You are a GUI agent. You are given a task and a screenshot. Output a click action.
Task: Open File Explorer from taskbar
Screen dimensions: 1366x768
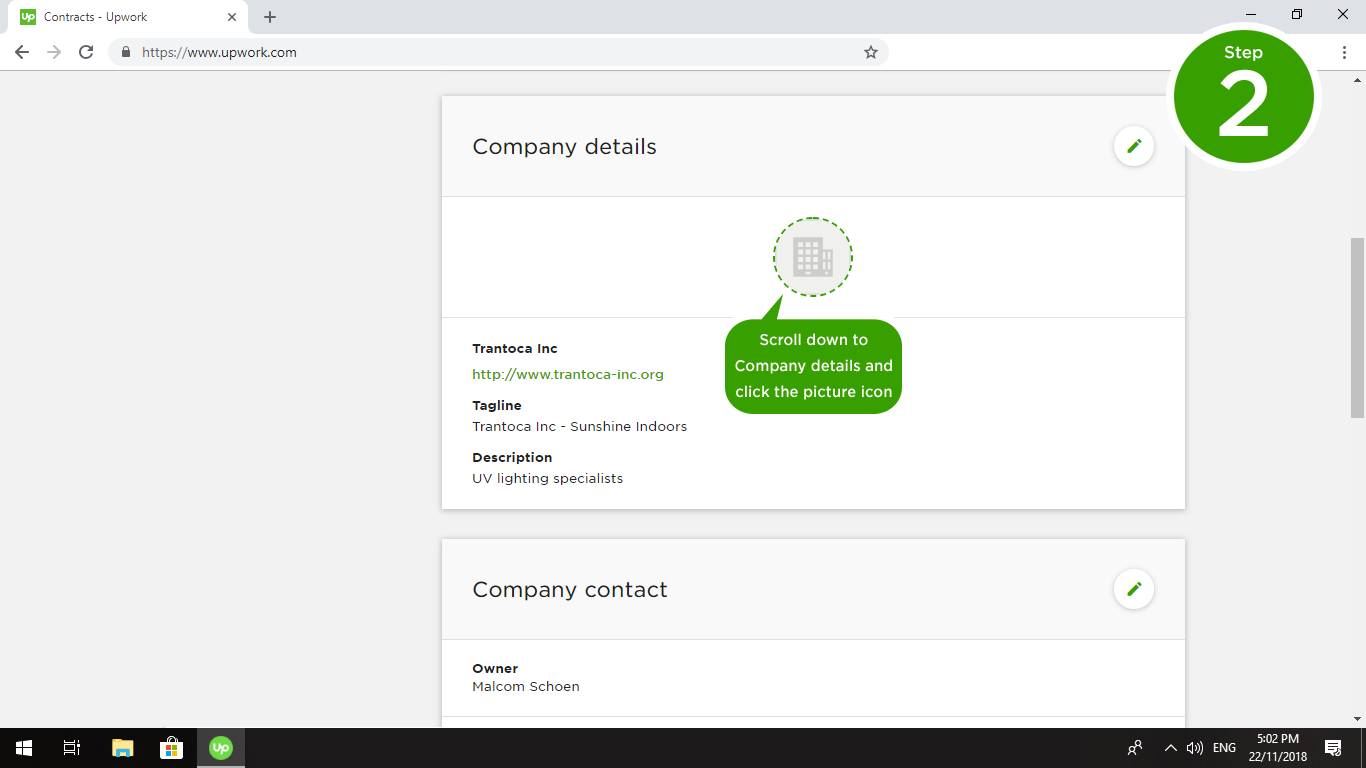click(x=122, y=747)
